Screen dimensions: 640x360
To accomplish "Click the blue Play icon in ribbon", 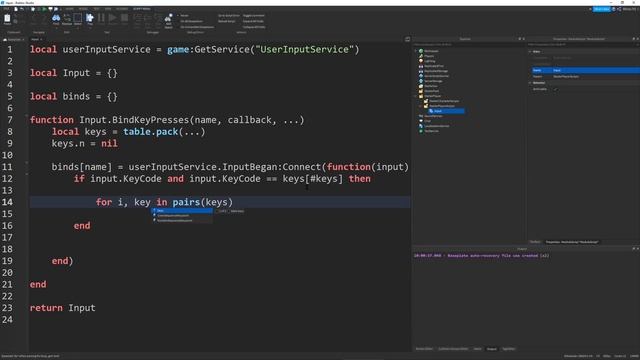I will point(89,18).
